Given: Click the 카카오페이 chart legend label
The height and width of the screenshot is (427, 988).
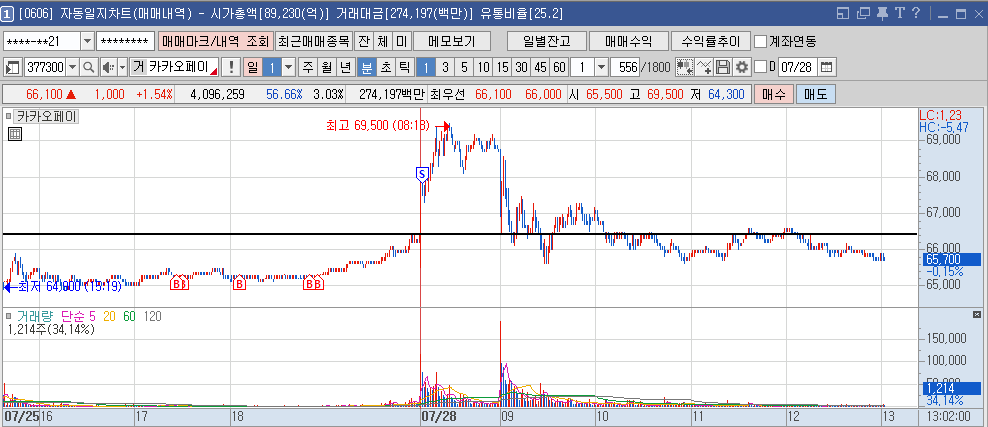Looking at the screenshot, I should [x=47, y=117].
